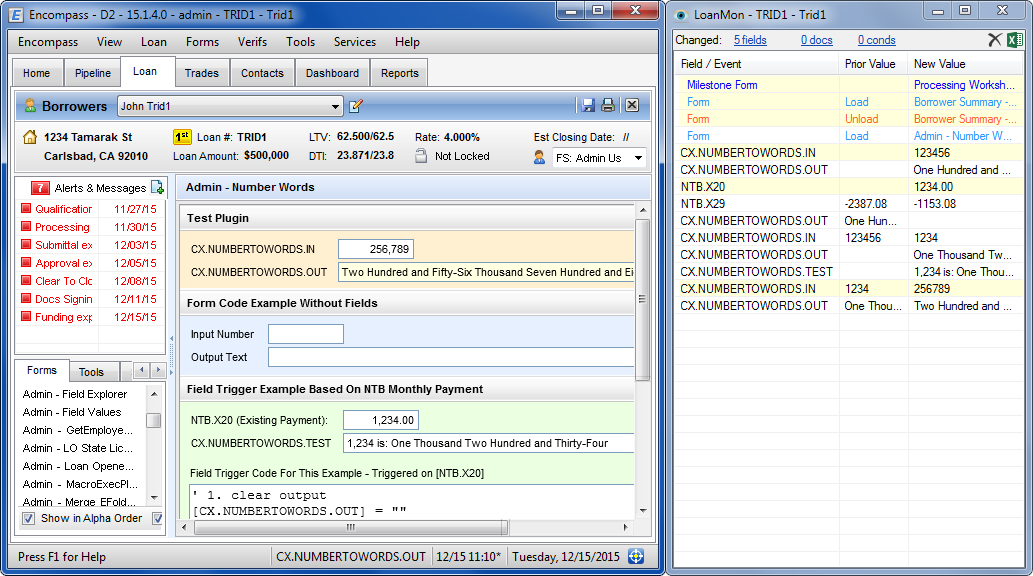Screen dimensions: 1033x576
Task: Click the Encompass E icon in the title bar
Action: click(16, 14)
